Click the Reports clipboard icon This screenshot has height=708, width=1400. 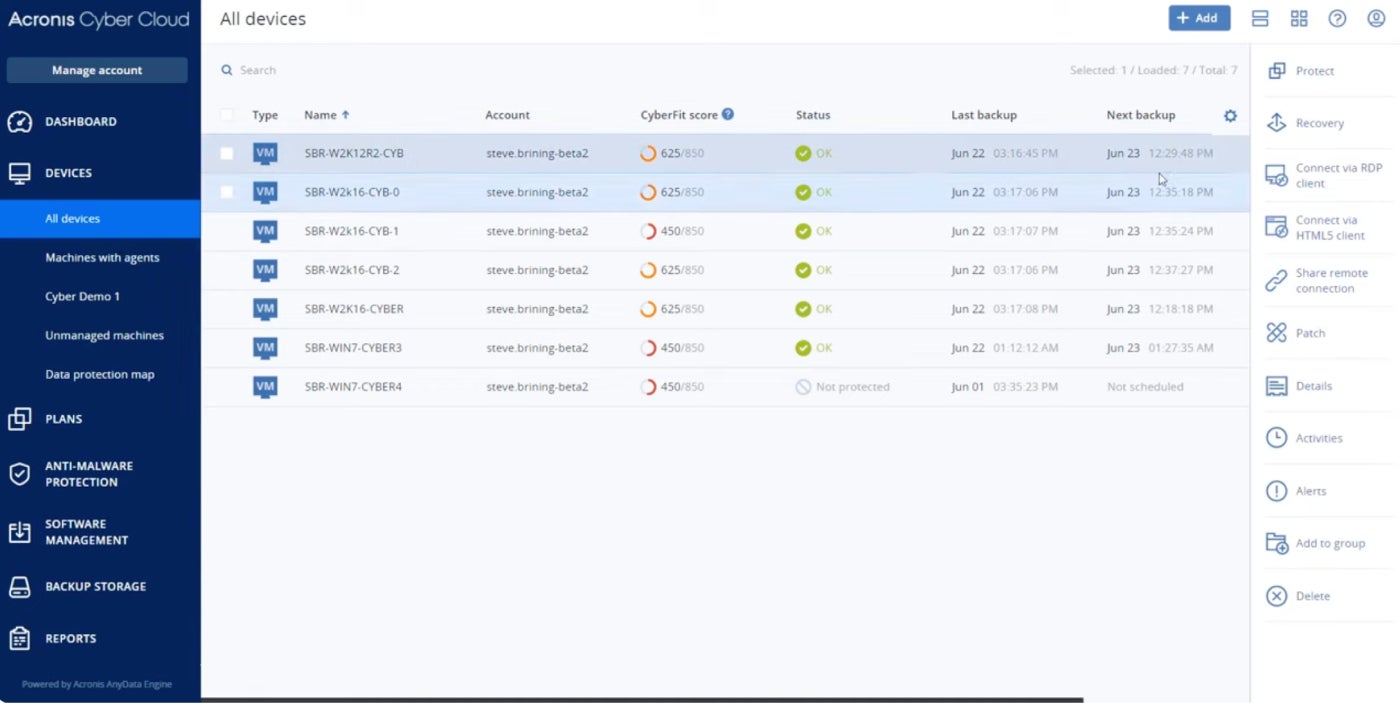point(20,638)
